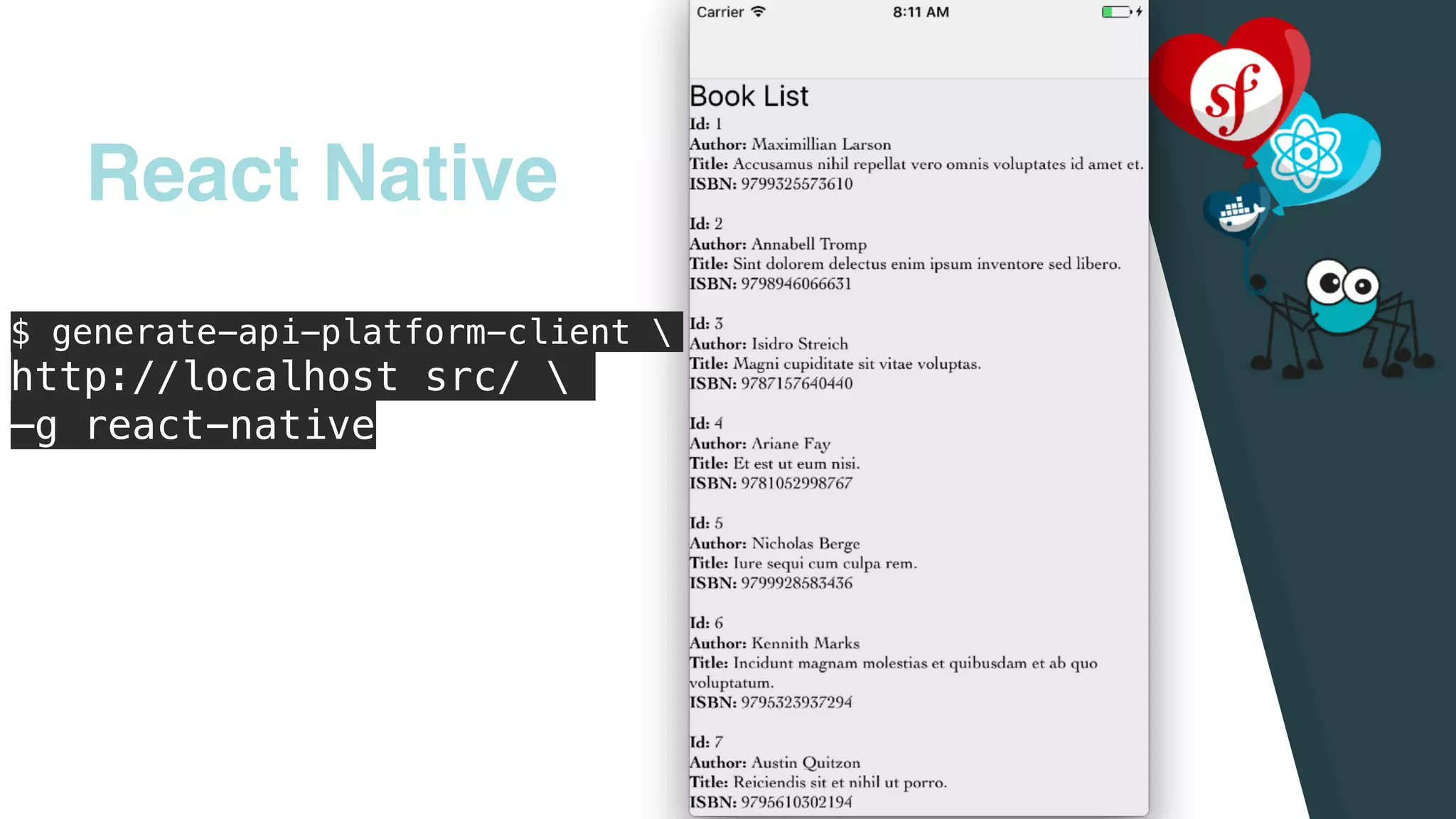Select author Isidro Streich

[769, 344]
